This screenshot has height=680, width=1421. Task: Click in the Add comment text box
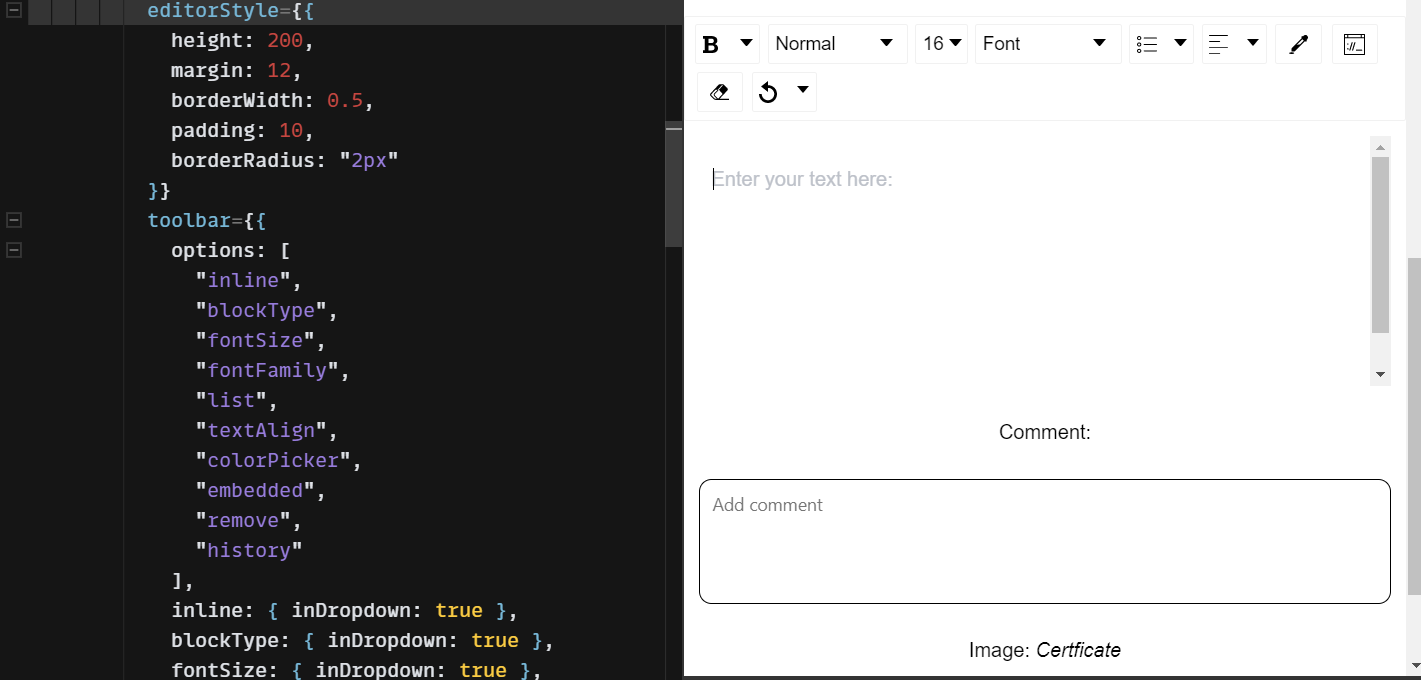(x=1044, y=541)
